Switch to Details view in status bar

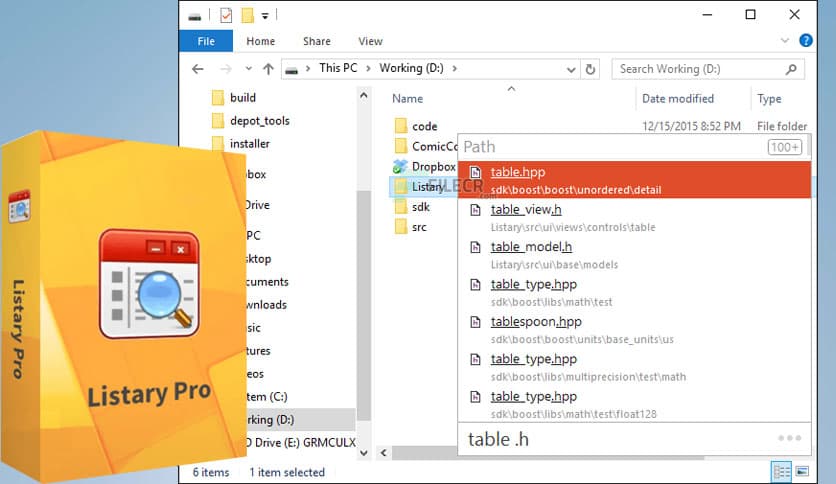pos(782,472)
